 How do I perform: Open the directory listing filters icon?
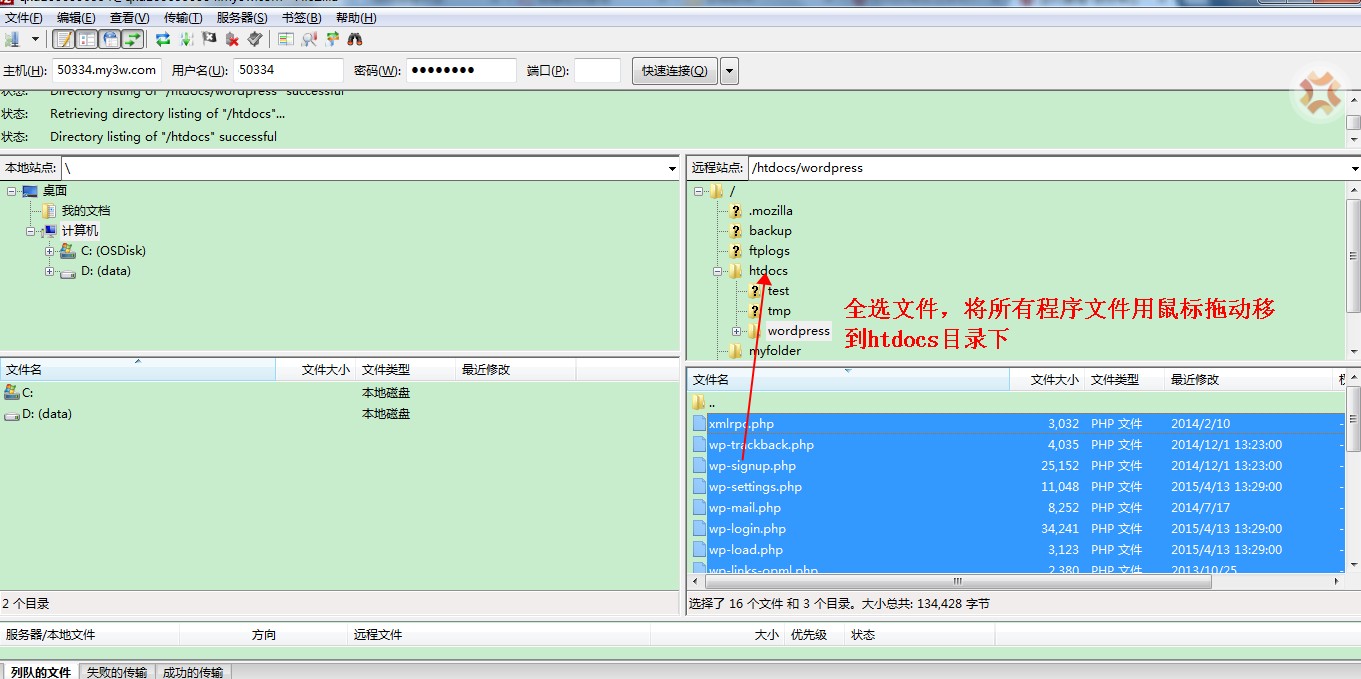286,39
